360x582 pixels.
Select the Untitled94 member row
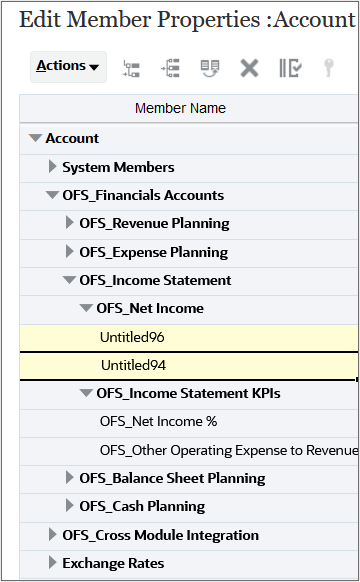pos(189,366)
